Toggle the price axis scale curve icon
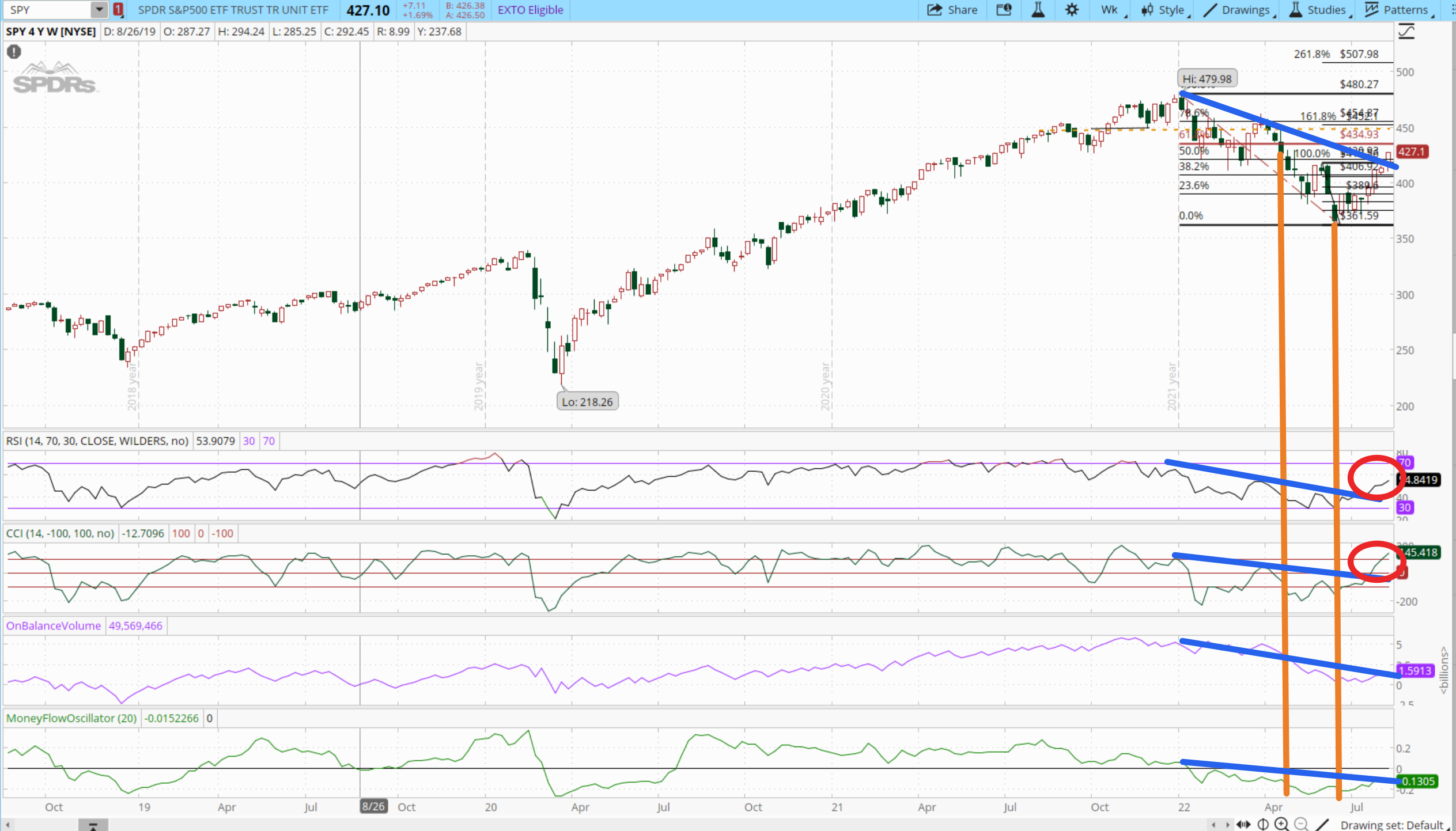The width and height of the screenshot is (1456, 831). 1406,32
